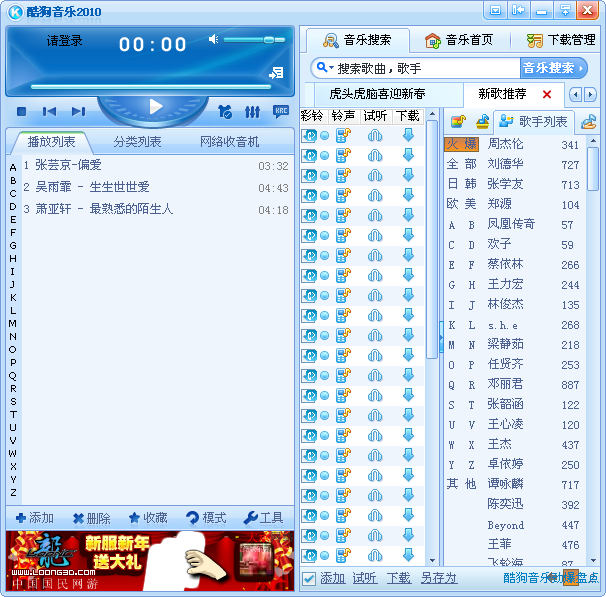The width and height of the screenshot is (606, 597).
Task: Switch to 分类列表 tab
Action: [x=137, y=142]
